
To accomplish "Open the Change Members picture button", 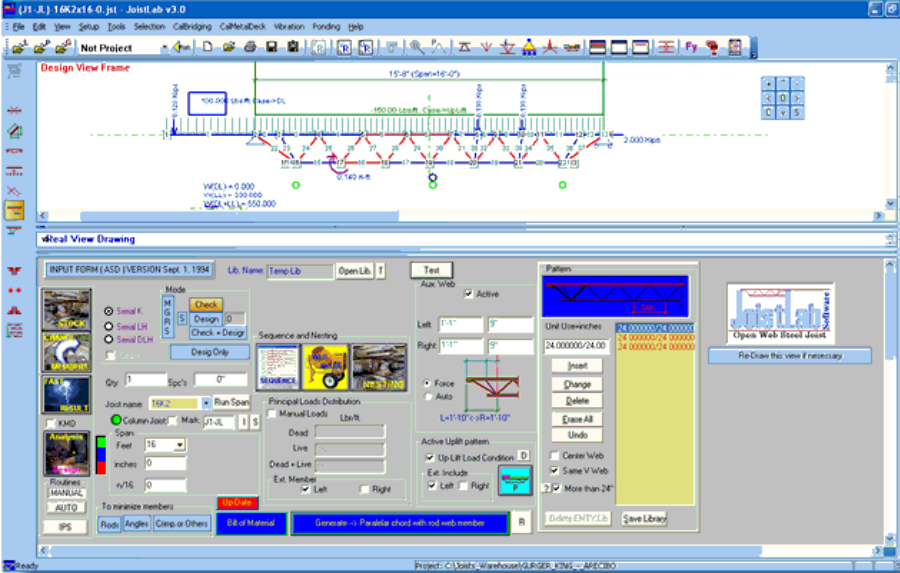I will pos(67,351).
